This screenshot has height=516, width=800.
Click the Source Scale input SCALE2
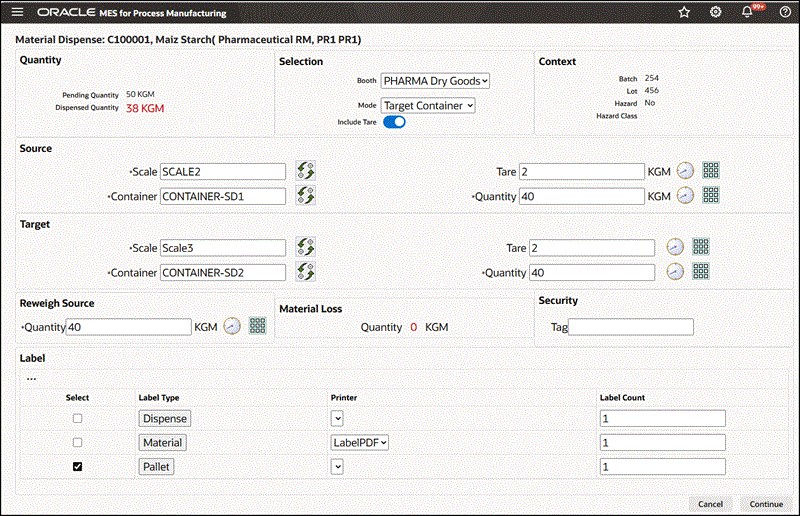[x=223, y=171]
